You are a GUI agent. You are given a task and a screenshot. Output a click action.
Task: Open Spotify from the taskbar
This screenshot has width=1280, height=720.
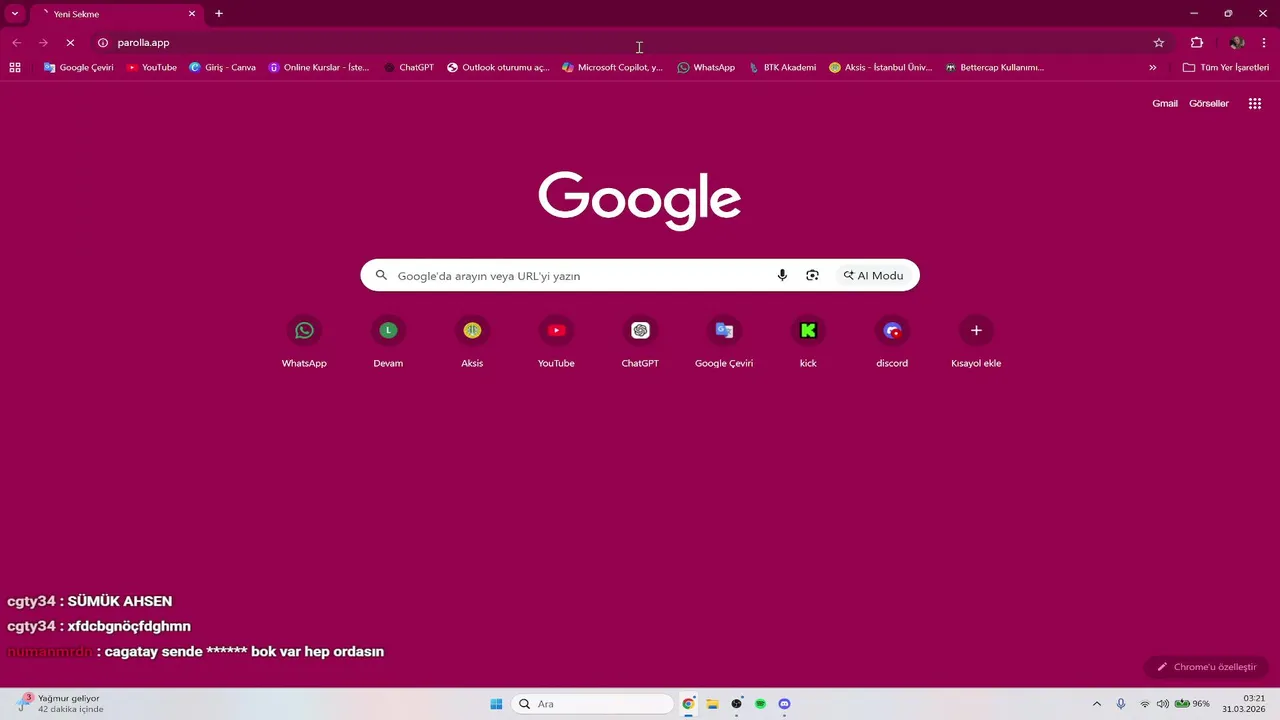760,704
